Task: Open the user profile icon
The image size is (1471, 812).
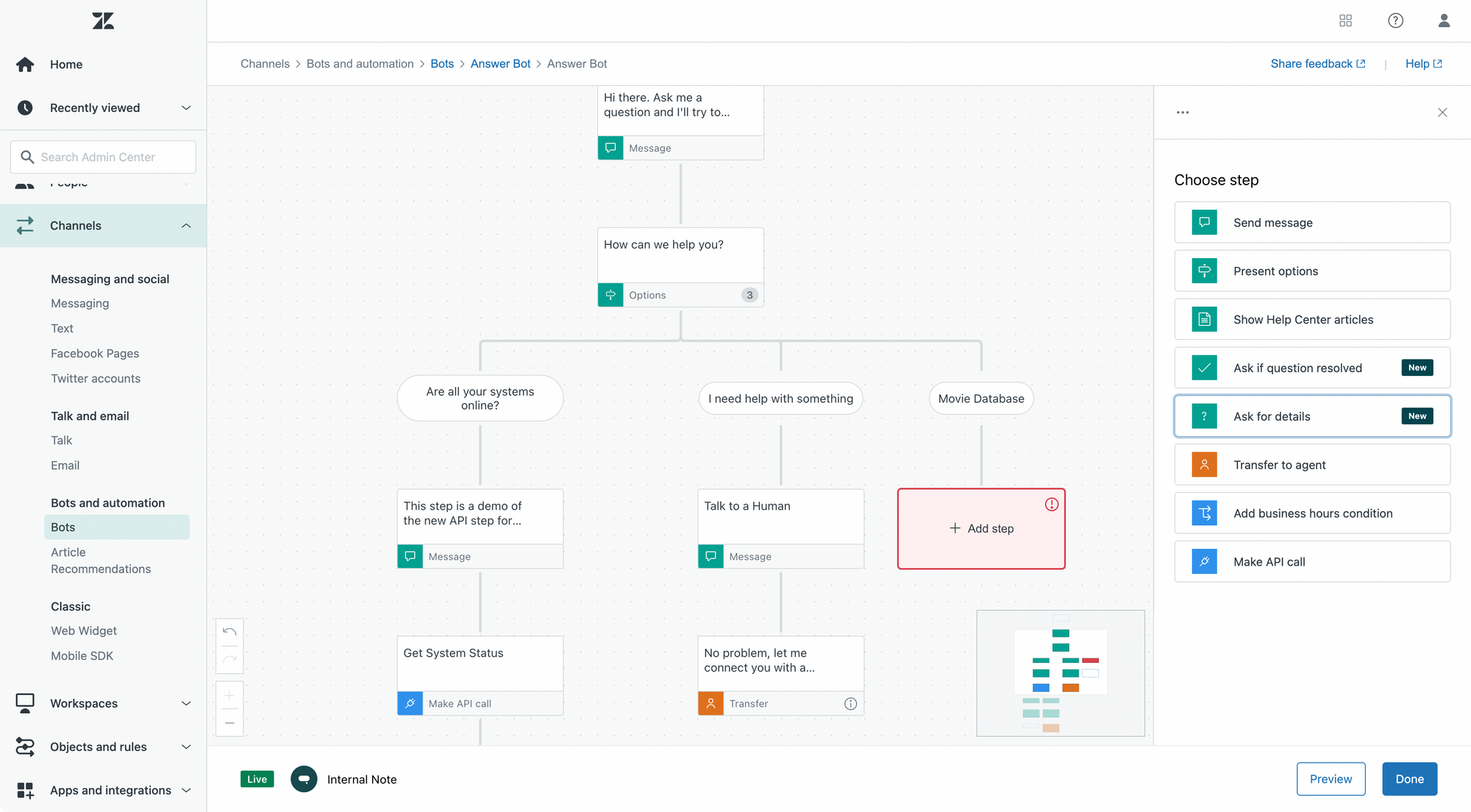Action: pos(1444,21)
